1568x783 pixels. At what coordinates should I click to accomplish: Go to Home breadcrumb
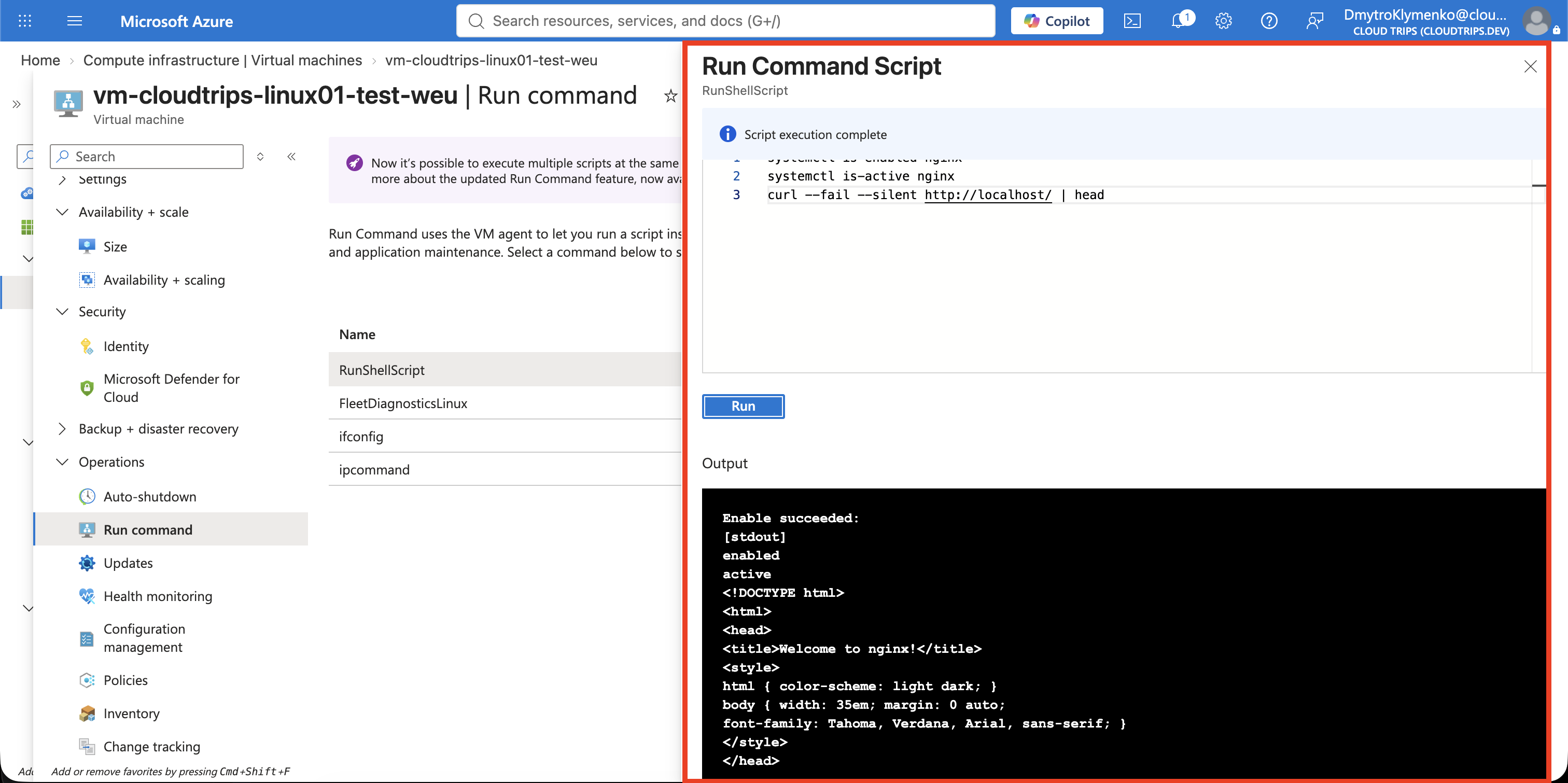click(40, 60)
